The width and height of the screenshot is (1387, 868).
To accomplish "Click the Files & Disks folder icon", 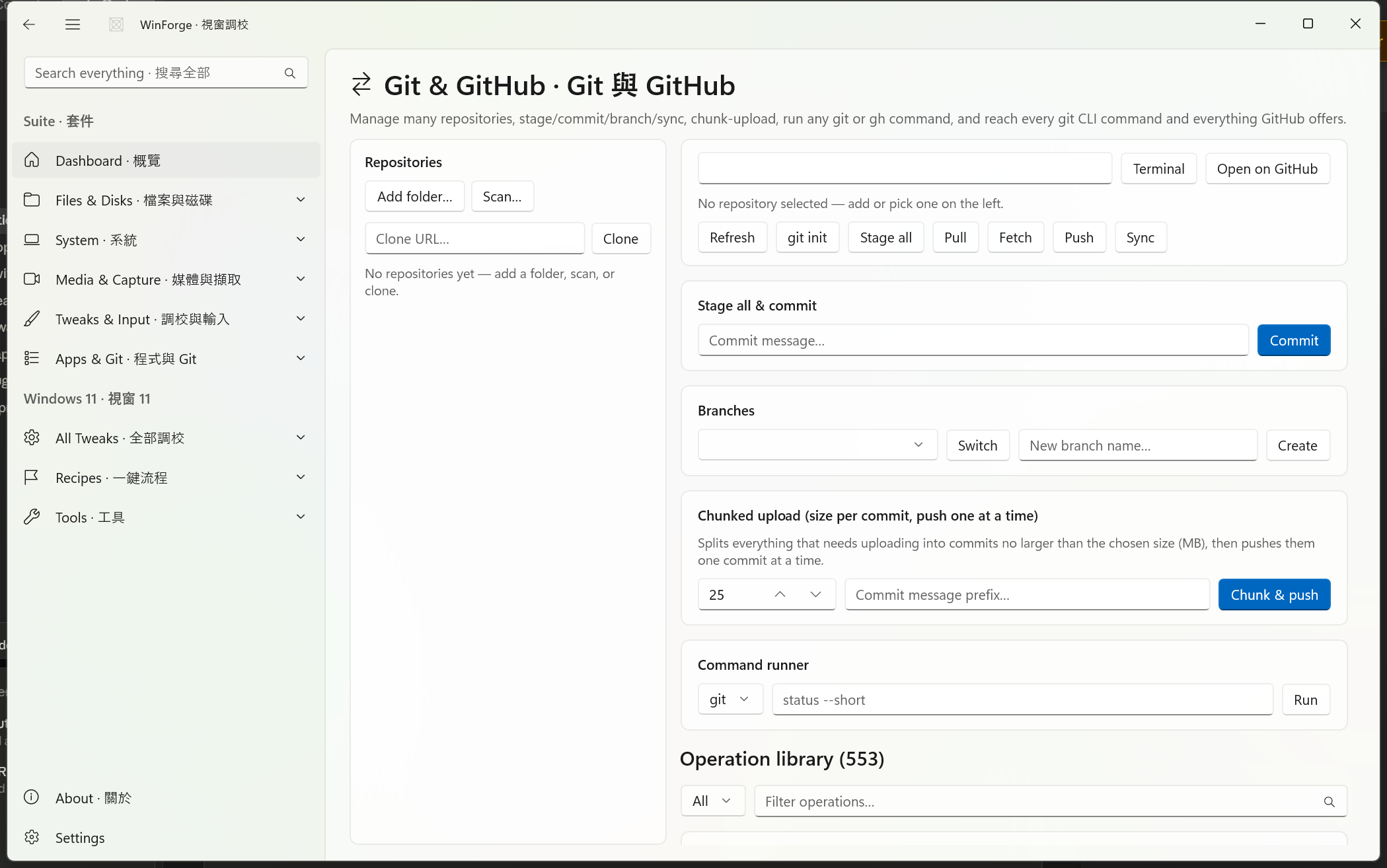I will (32, 200).
